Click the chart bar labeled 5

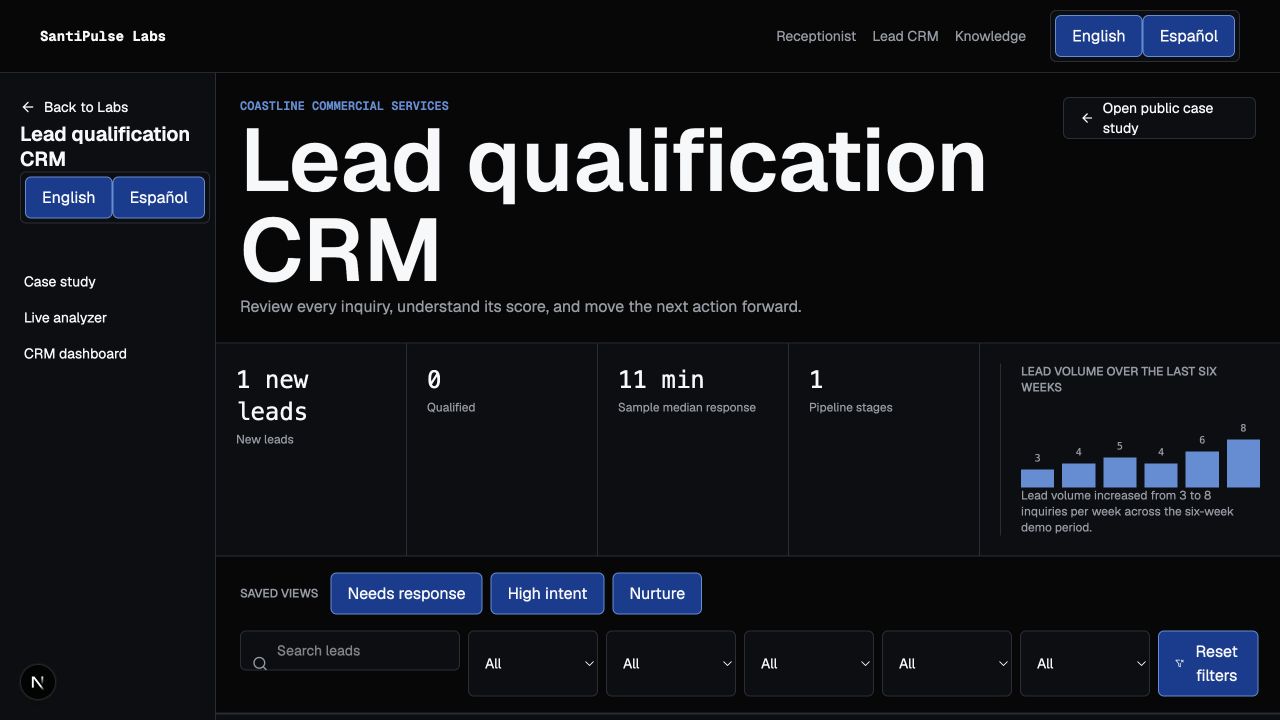[1120, 472]
